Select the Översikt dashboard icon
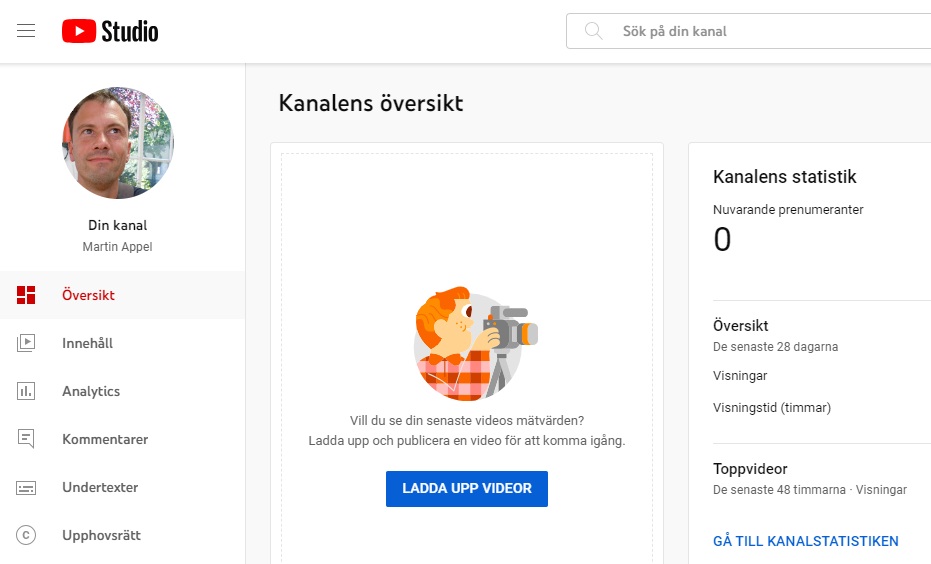The width and height of the screenshot is (931, 564). click(x=26, y=295)
